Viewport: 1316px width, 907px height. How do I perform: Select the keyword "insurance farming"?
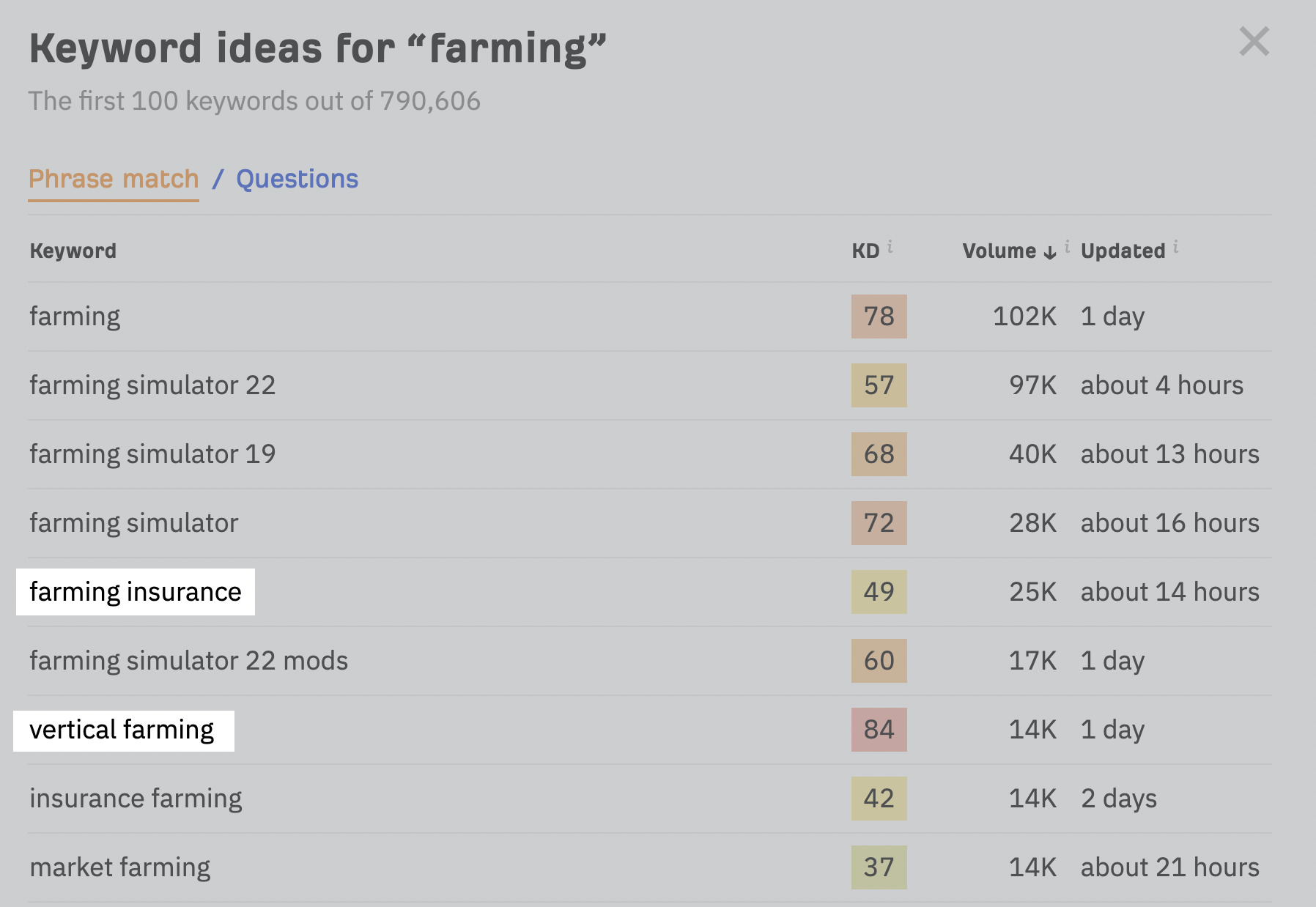click(134, 798)
